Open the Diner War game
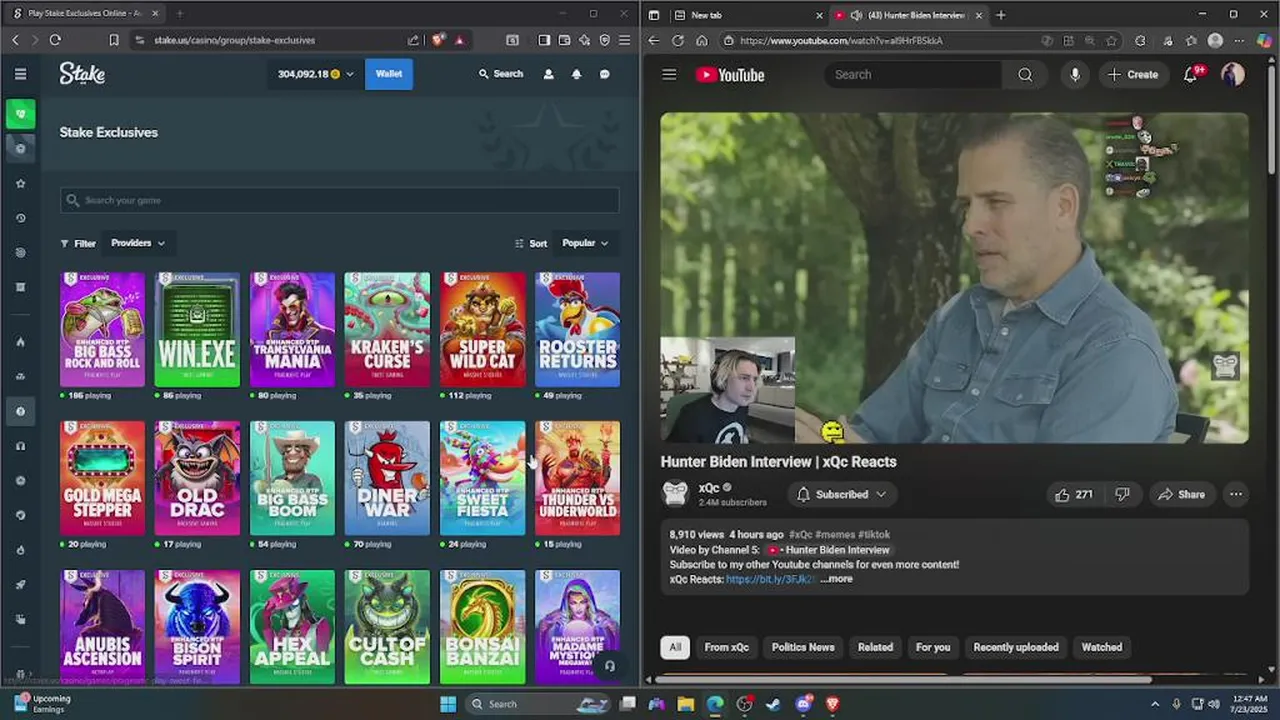This screenshot has height=720, width=1280. coord(387,478)
